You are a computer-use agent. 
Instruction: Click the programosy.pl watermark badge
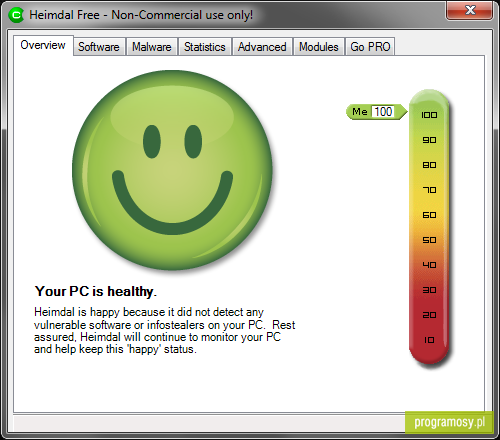tap(449, 422)
